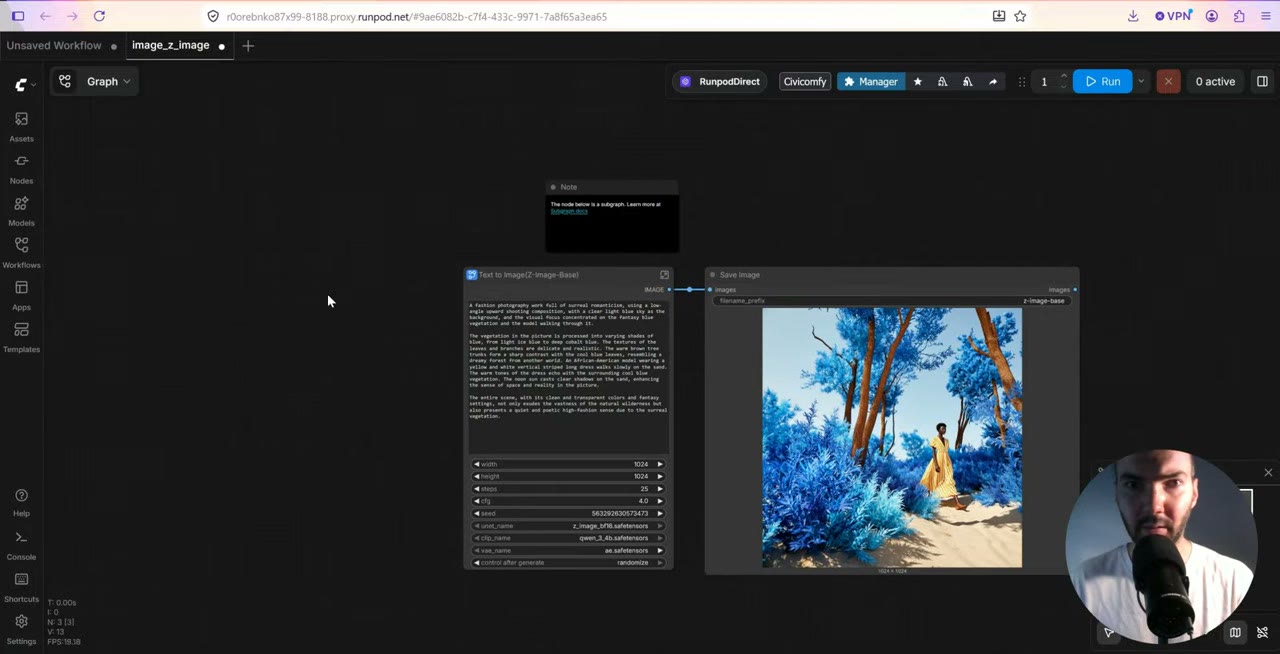Open the clip_name model selector
The width and height of the screenshot is (1280, 654).
[x=568, y=538]
